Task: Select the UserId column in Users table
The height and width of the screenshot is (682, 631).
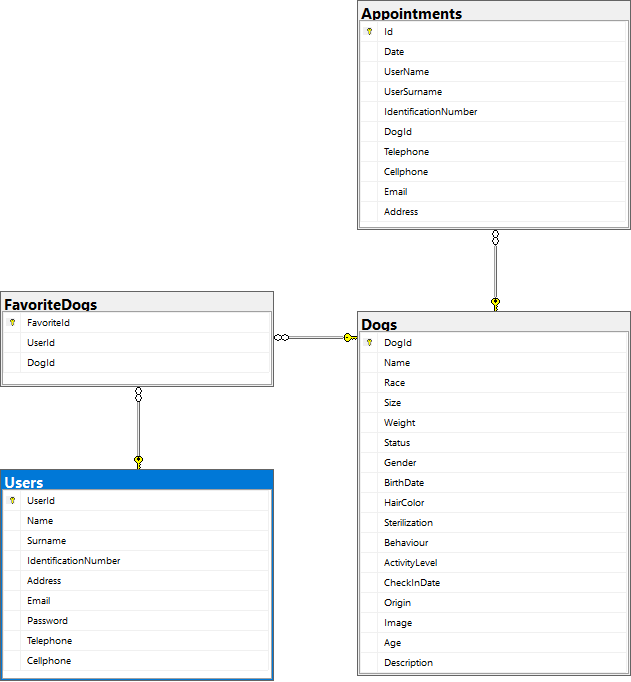Action: [x=137, y=500]
